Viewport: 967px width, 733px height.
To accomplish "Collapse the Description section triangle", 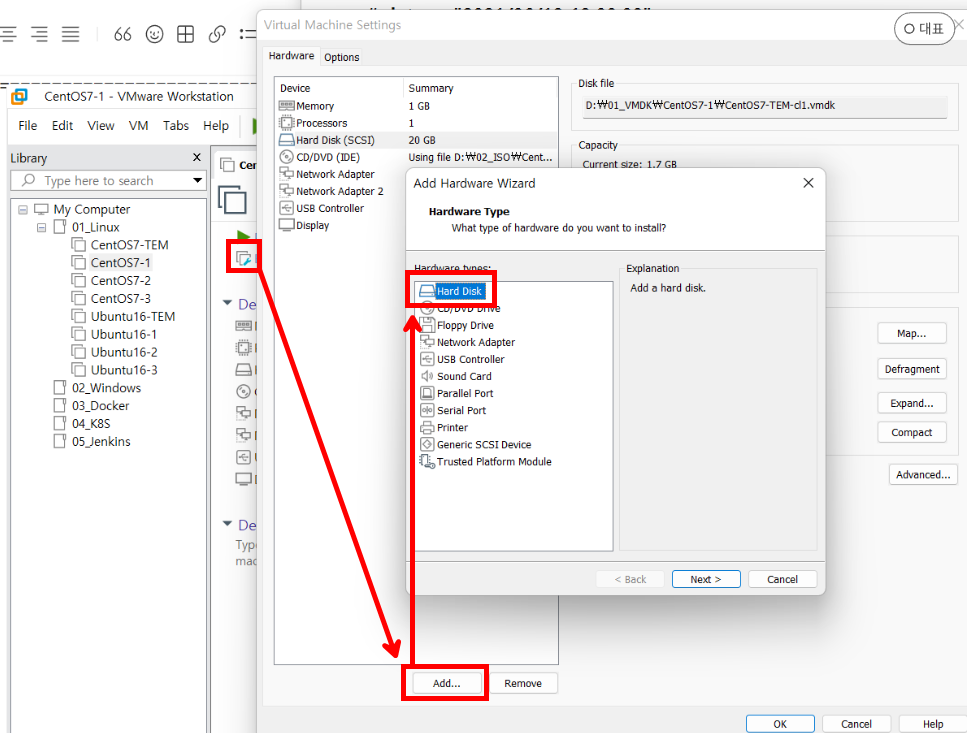I will coord(228,524).
